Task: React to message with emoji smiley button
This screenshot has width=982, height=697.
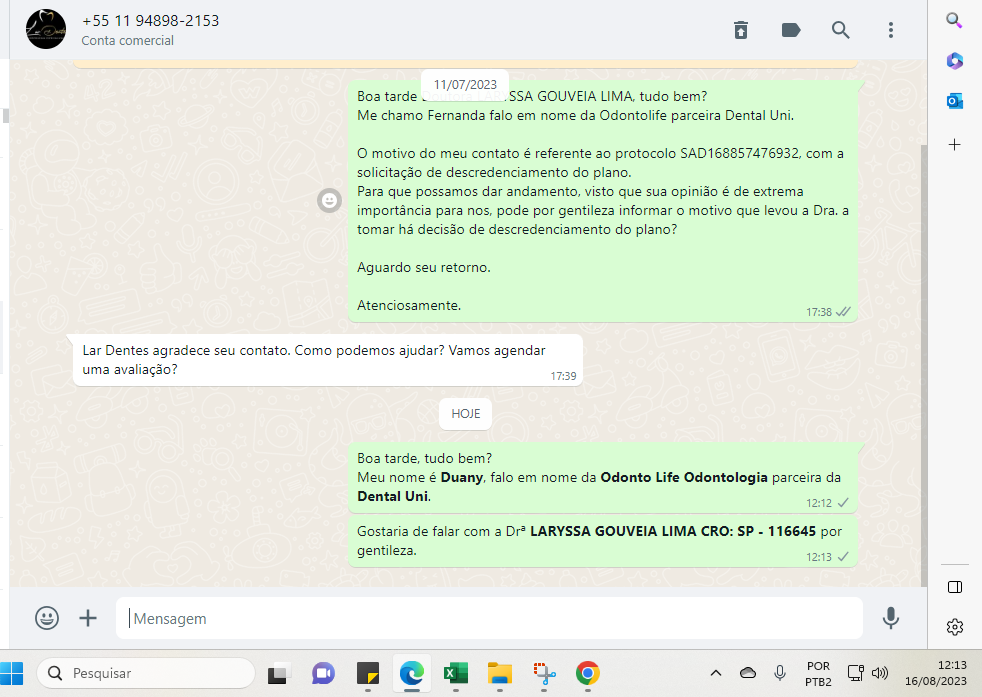Action: [x=329, y=200]
